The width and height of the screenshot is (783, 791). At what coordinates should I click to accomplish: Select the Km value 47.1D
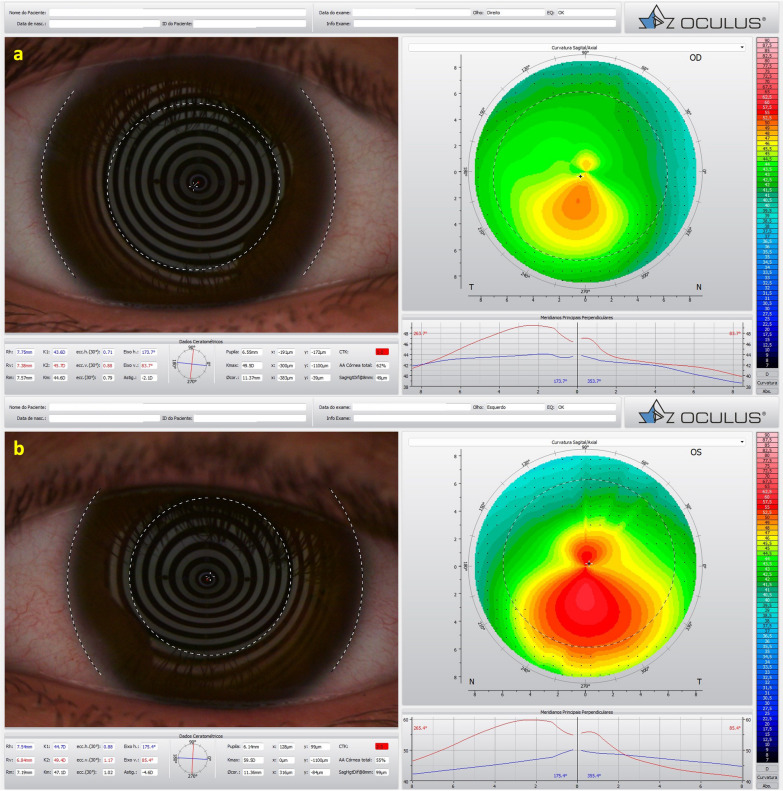pos(60,772)
